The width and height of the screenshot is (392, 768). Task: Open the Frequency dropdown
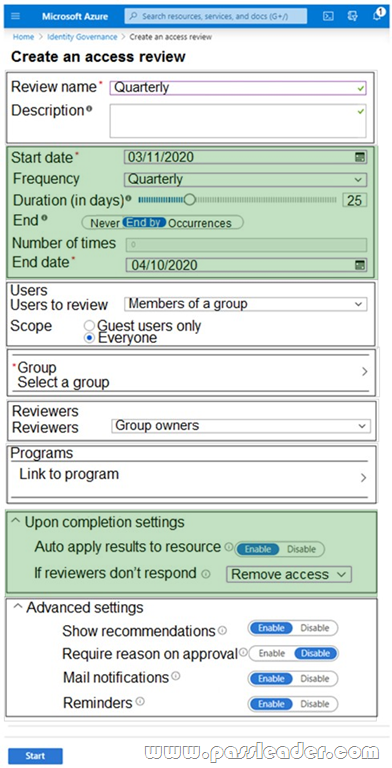click(x=245, y=179)
